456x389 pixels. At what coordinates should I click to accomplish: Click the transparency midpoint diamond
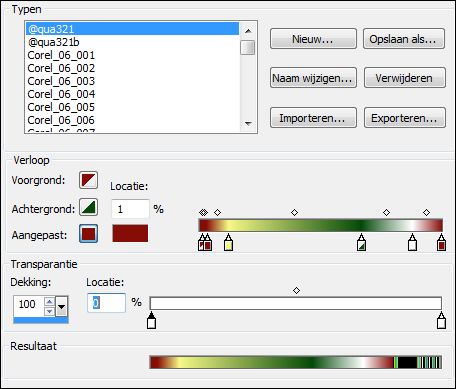pyautogui.click(x=296, y=291)
